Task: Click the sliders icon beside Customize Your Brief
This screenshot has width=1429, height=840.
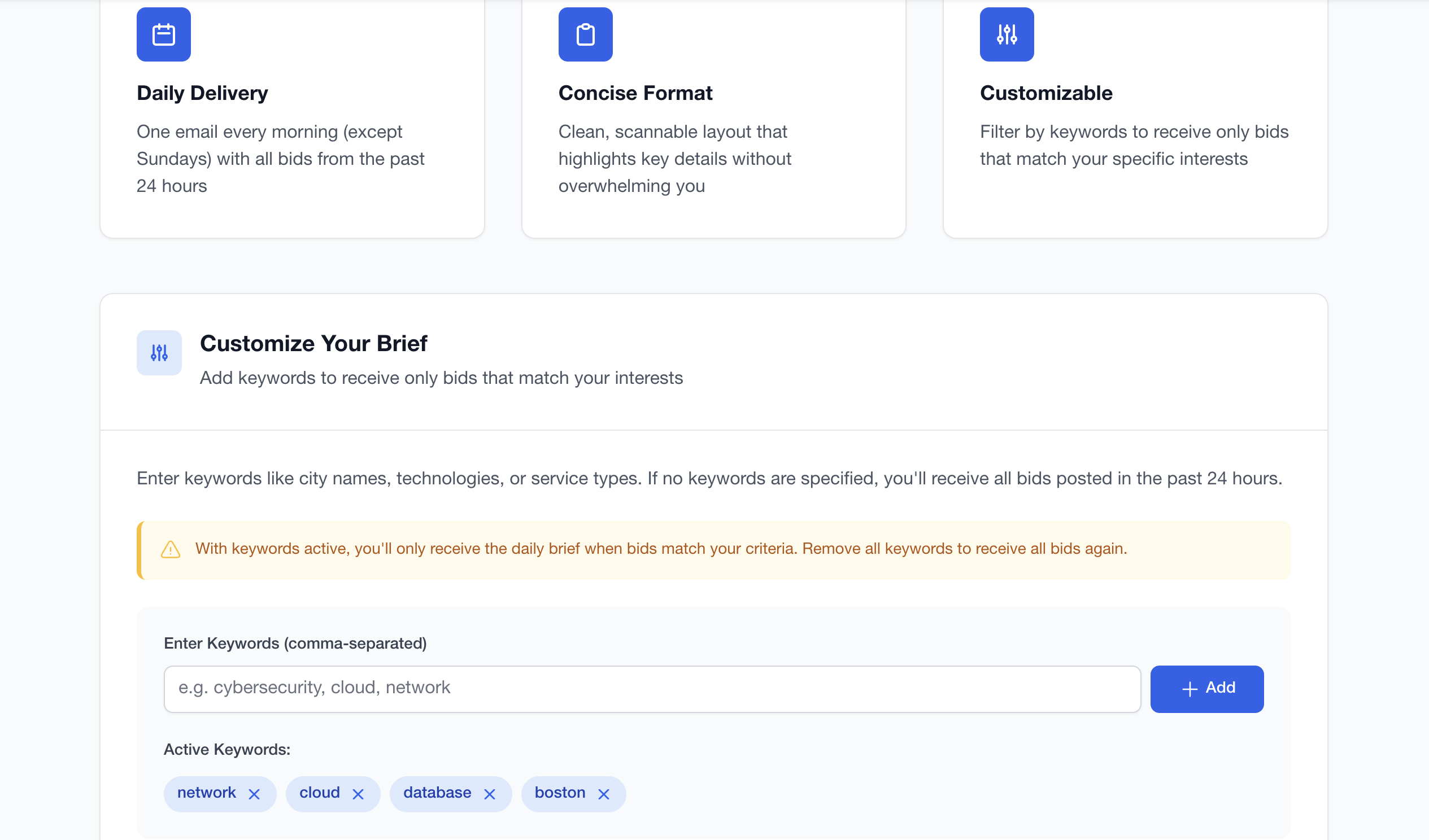Action: 159,353
